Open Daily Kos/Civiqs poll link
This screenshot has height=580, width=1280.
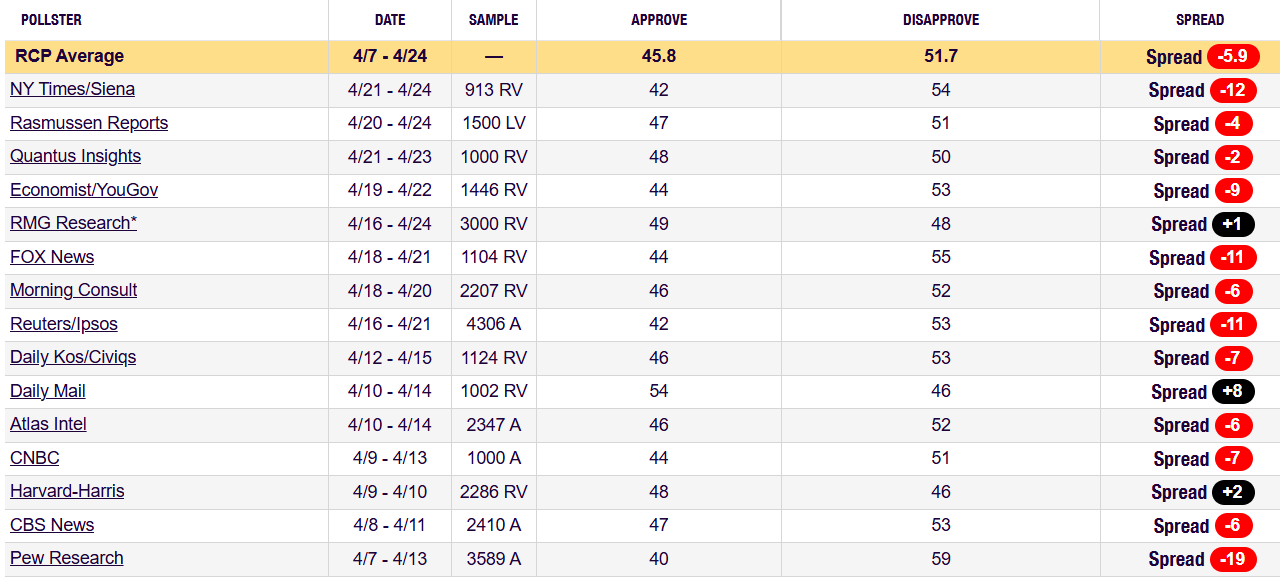pos(73,357)
